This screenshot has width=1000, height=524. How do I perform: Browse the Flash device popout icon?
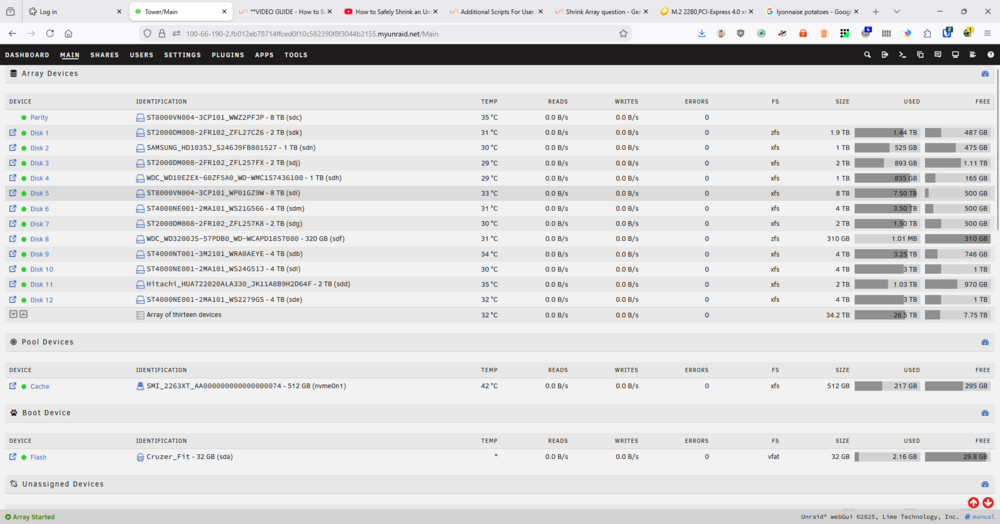click(13, 456)
